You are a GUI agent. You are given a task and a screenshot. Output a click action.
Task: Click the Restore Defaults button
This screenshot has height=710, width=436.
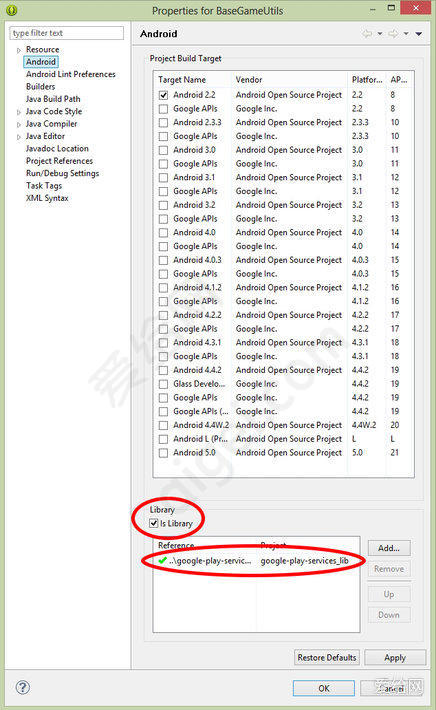(327, 657)
